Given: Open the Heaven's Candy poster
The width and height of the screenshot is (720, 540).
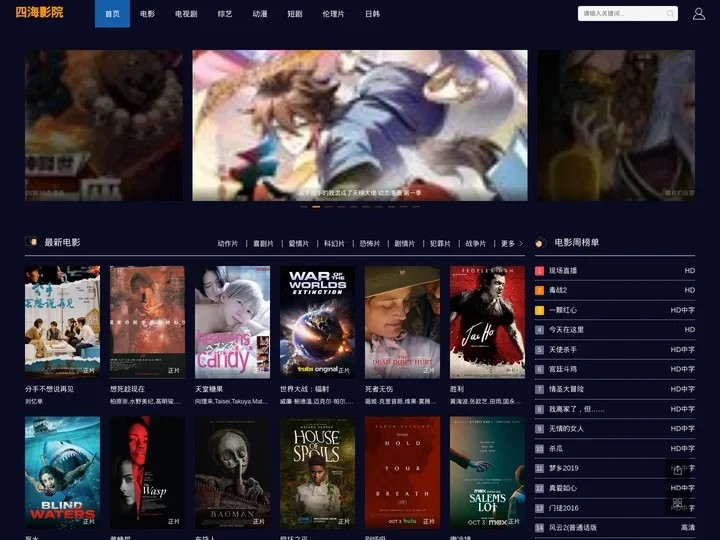Looking at the screenshot, I should tap(232, 322).
